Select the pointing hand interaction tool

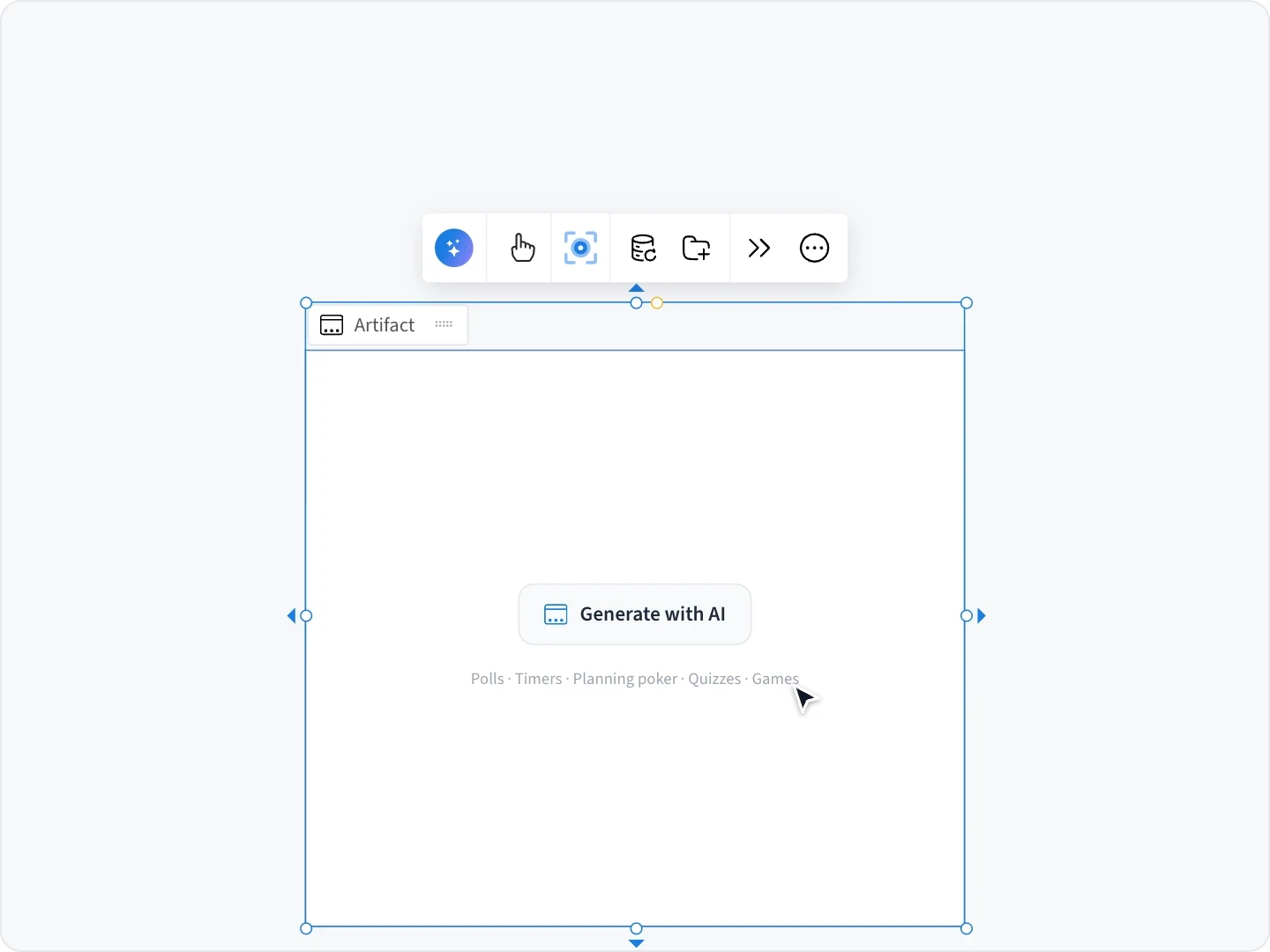click(522, 248)
